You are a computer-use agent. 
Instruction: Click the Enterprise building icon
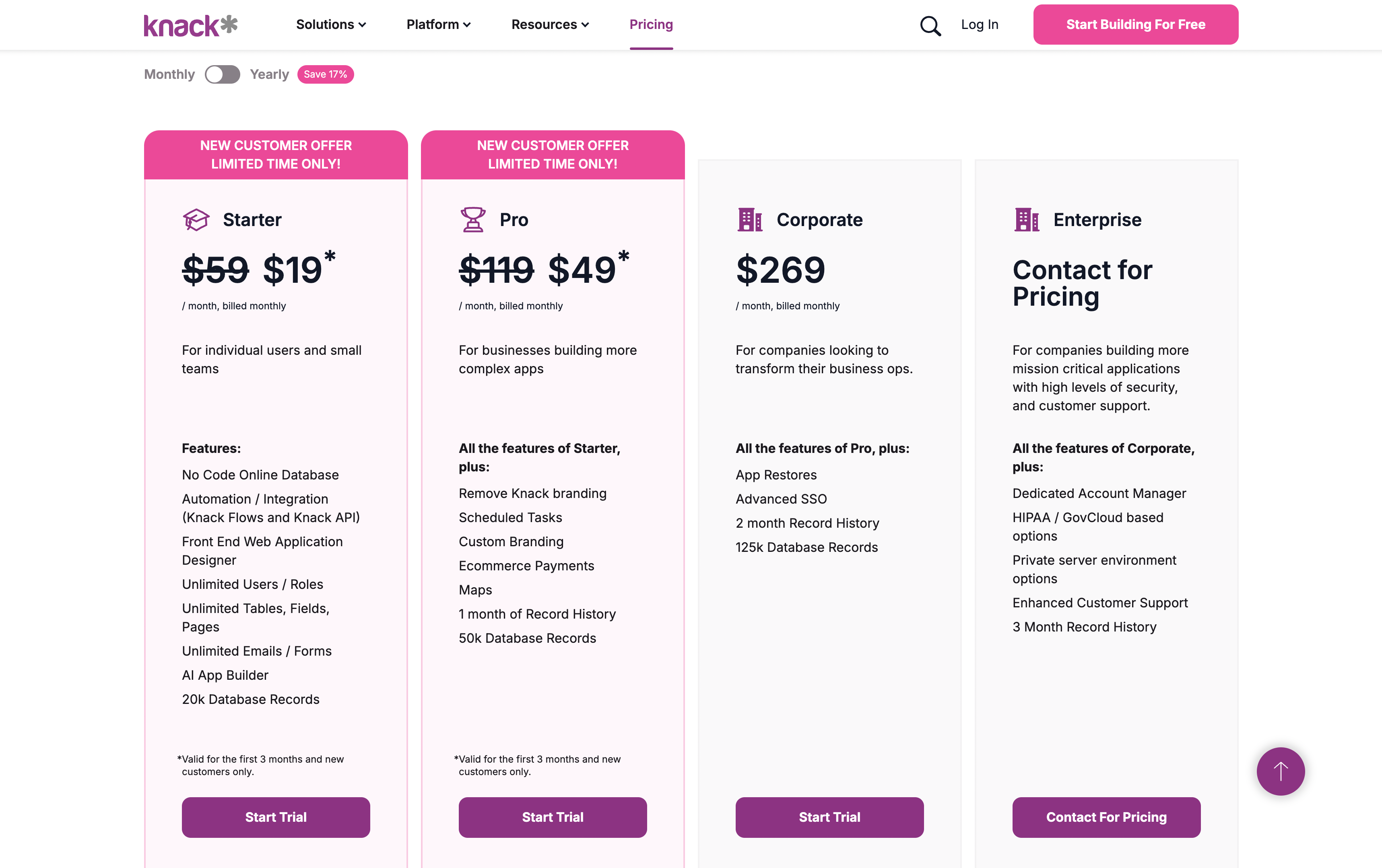coord(1026,220)
